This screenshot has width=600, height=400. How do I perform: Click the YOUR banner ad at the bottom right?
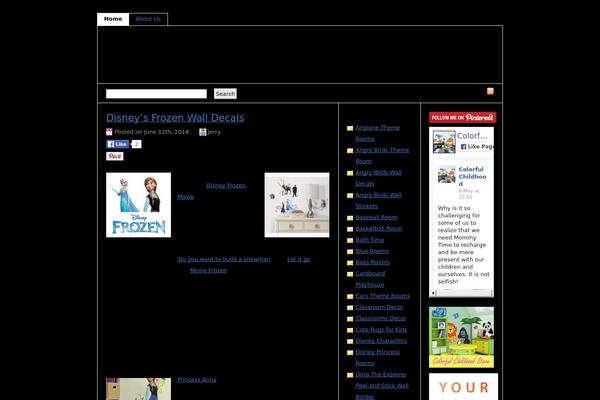463,387
